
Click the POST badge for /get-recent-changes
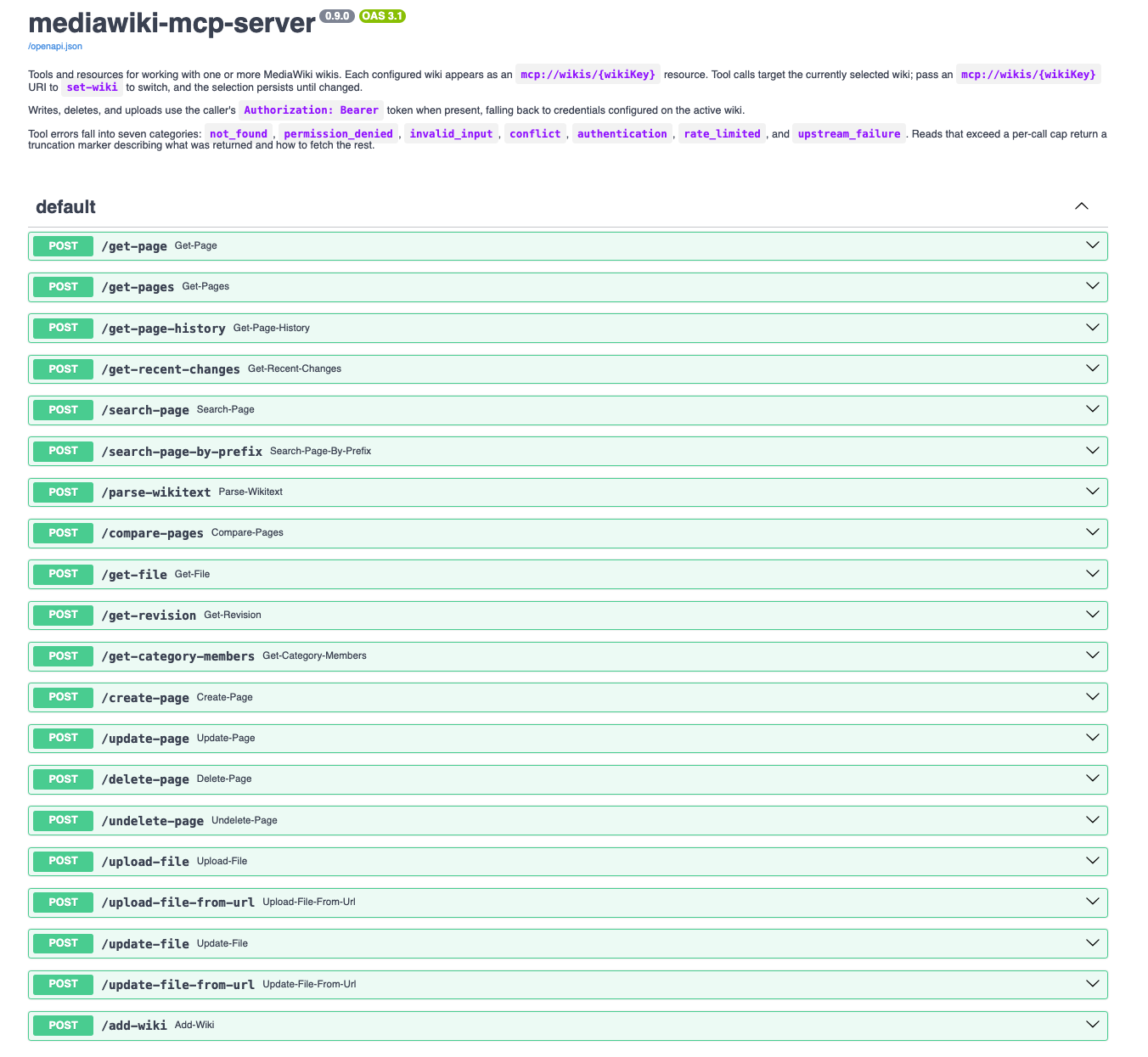[63, 369]
